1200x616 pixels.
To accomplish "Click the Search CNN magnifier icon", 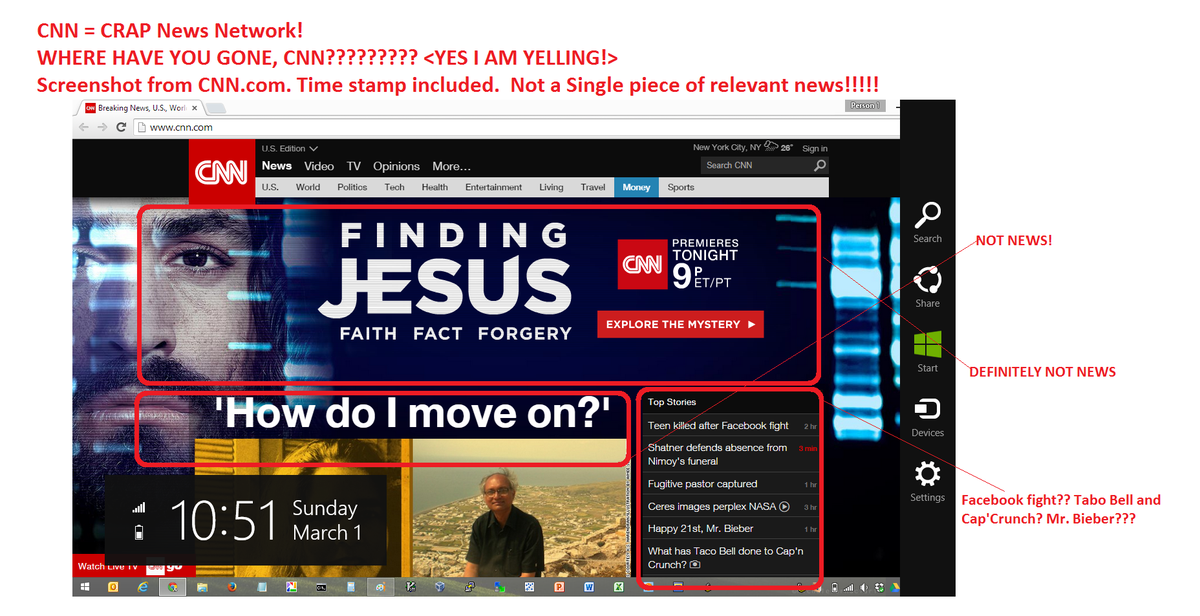I will tap(820, 165).
